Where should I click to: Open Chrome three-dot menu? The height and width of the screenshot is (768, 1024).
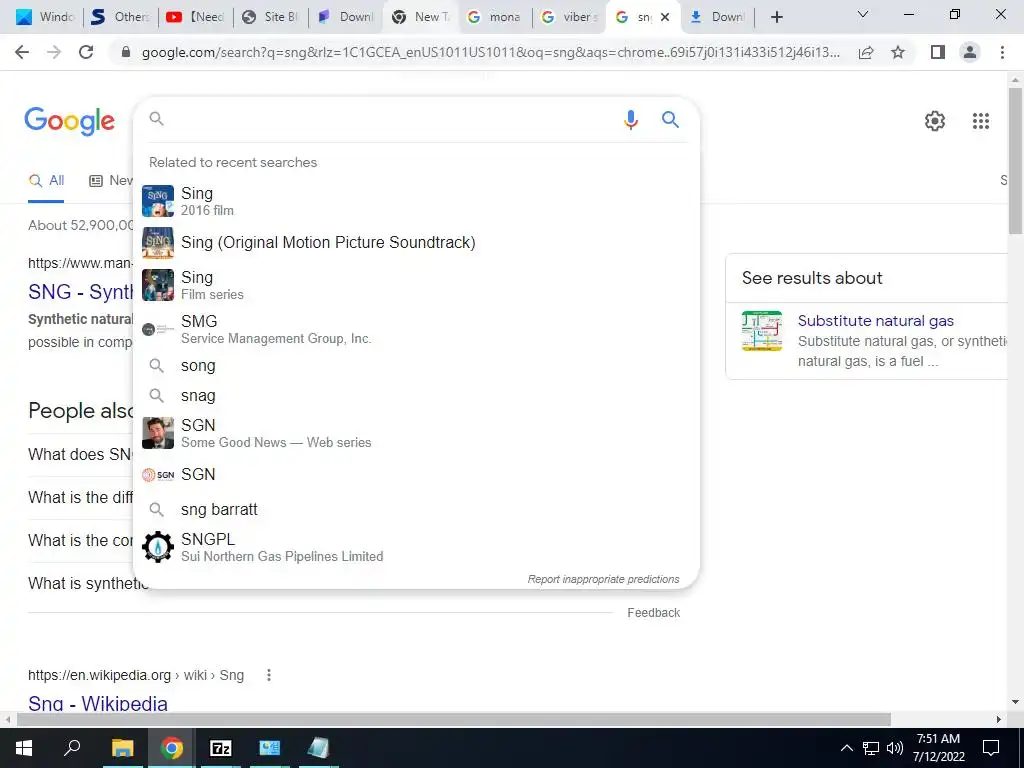(1002, 52)
